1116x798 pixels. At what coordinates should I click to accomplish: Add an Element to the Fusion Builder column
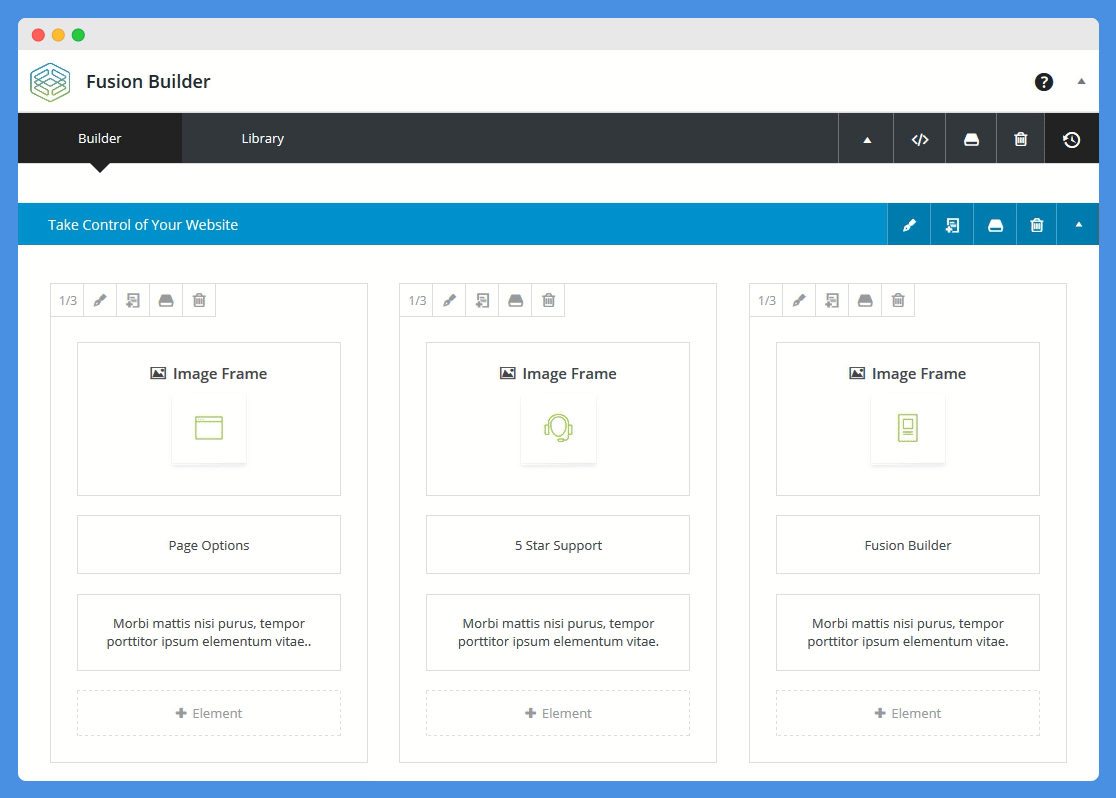pos(907,713)
